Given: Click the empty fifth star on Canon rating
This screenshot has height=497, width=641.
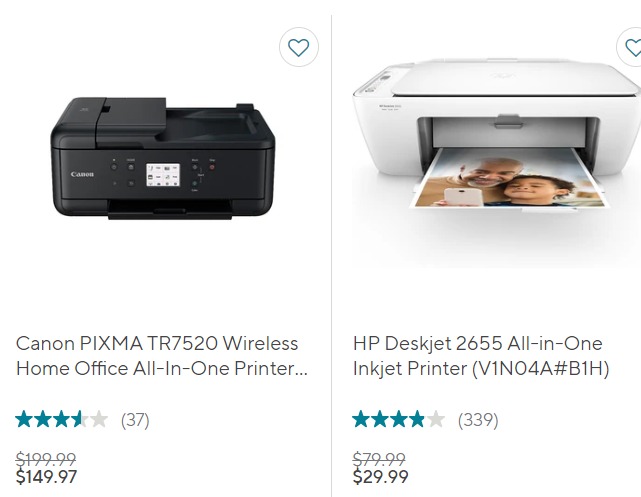Looking at the screenshot, I should coord(99,419).
